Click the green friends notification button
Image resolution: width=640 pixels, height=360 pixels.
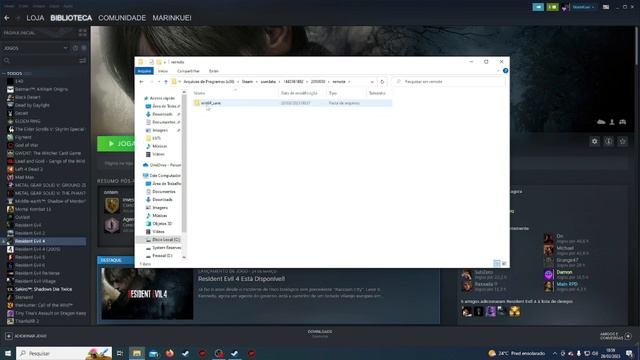click(552, 7)
